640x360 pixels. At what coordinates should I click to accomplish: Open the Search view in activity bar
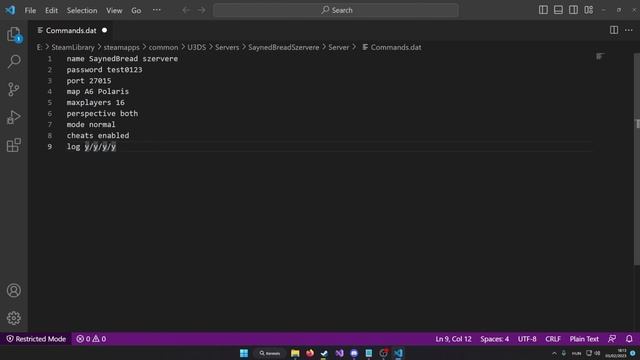coord(14,62)
